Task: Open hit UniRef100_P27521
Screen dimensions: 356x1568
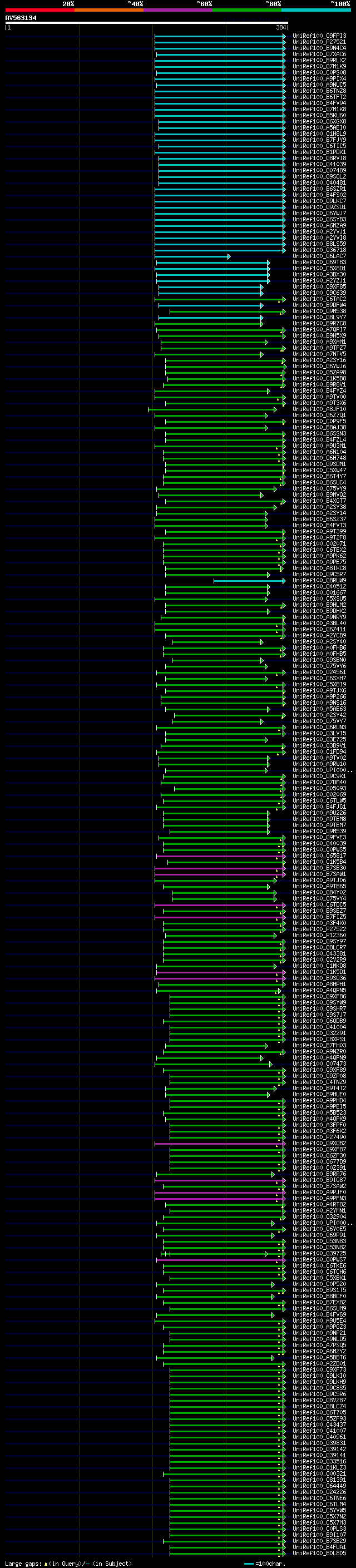Action: [x=319, y=42]
